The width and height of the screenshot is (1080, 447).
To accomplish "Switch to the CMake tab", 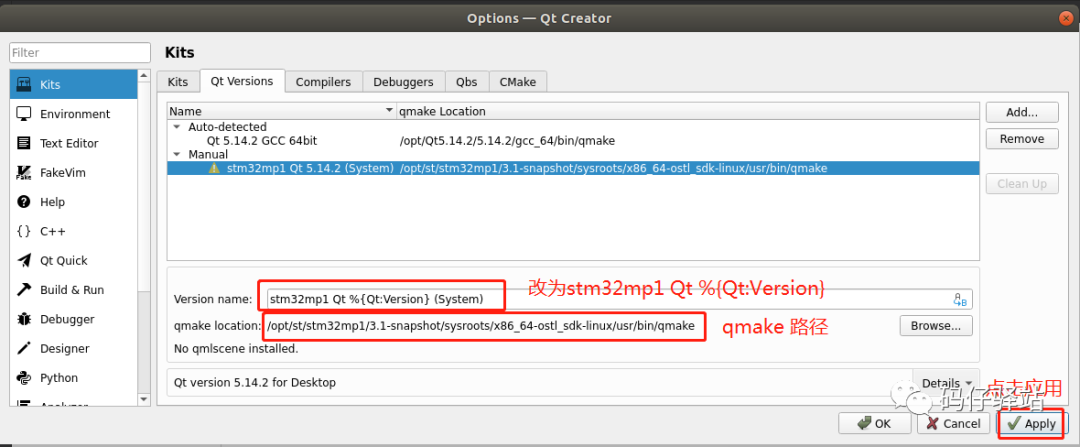I will (517, 81).
